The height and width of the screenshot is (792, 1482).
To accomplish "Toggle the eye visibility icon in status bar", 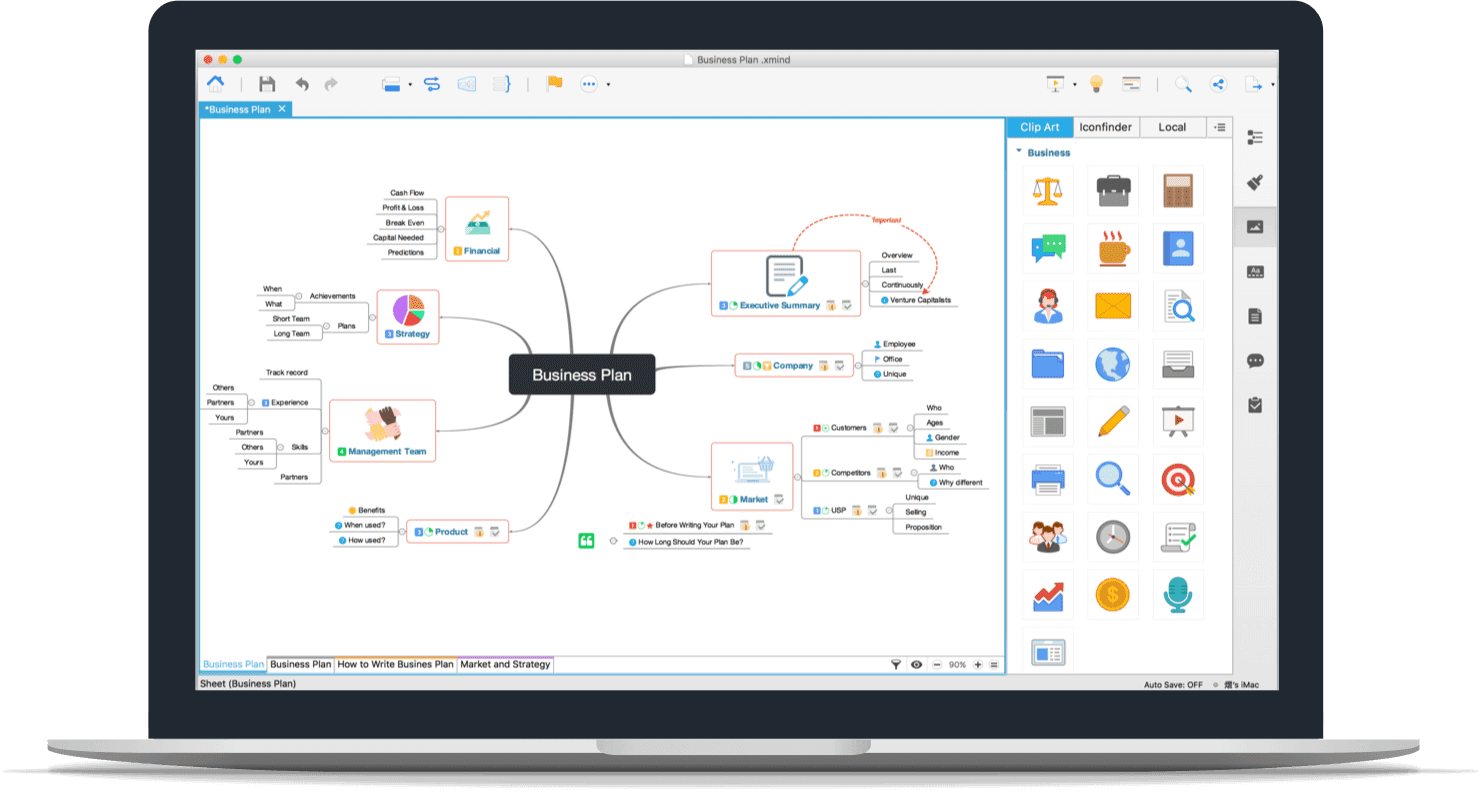I will pyautogui.click(x=916, y=665).
